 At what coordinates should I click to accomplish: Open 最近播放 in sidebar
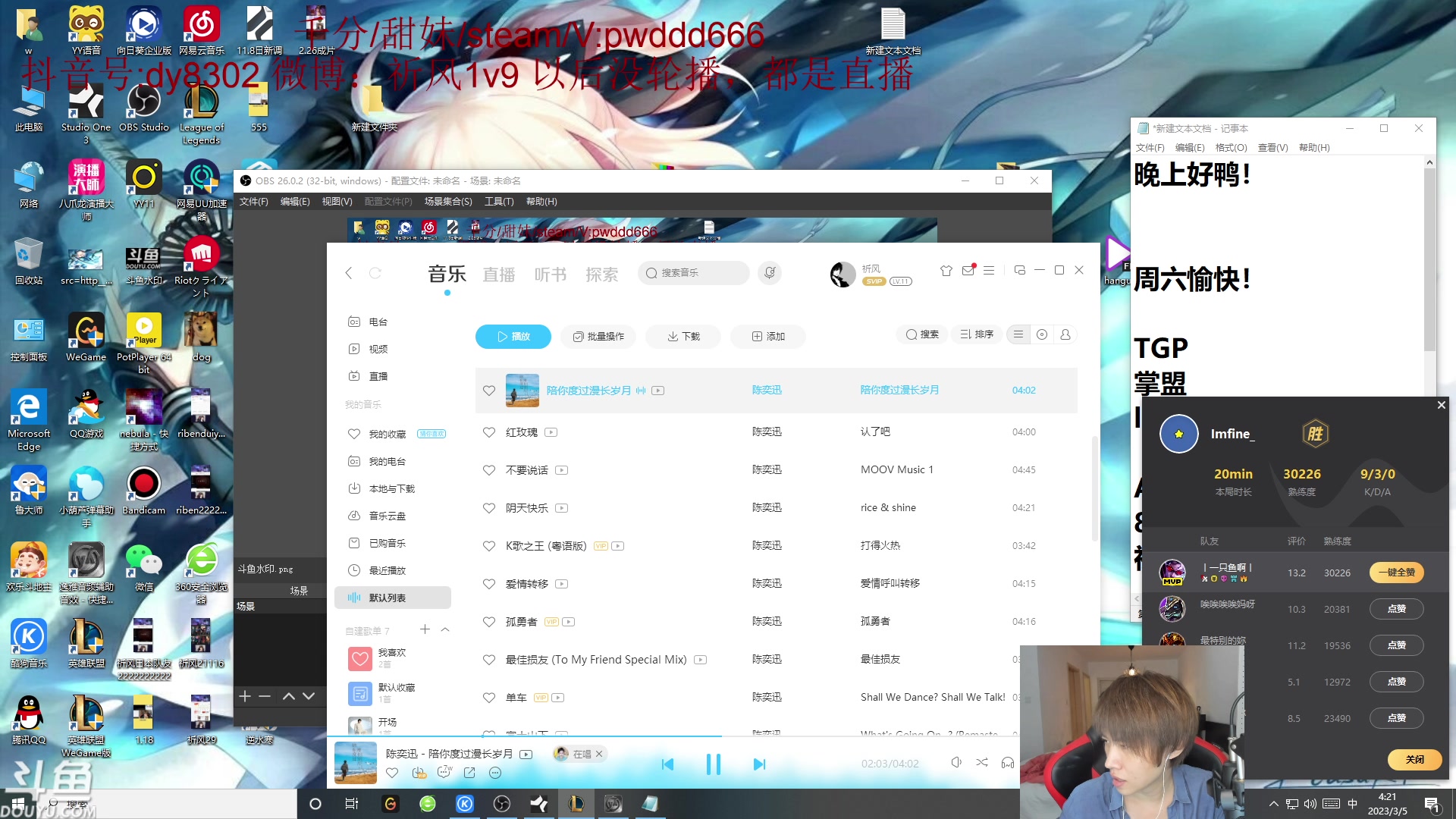(x=387, y=570)
